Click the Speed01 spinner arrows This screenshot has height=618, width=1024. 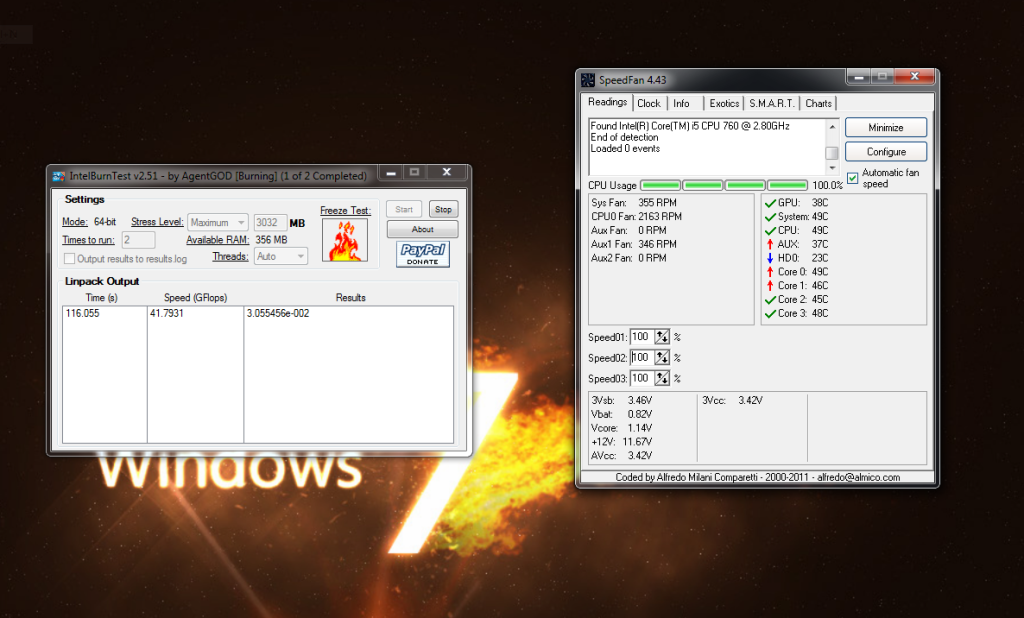[x=662, y=337]
